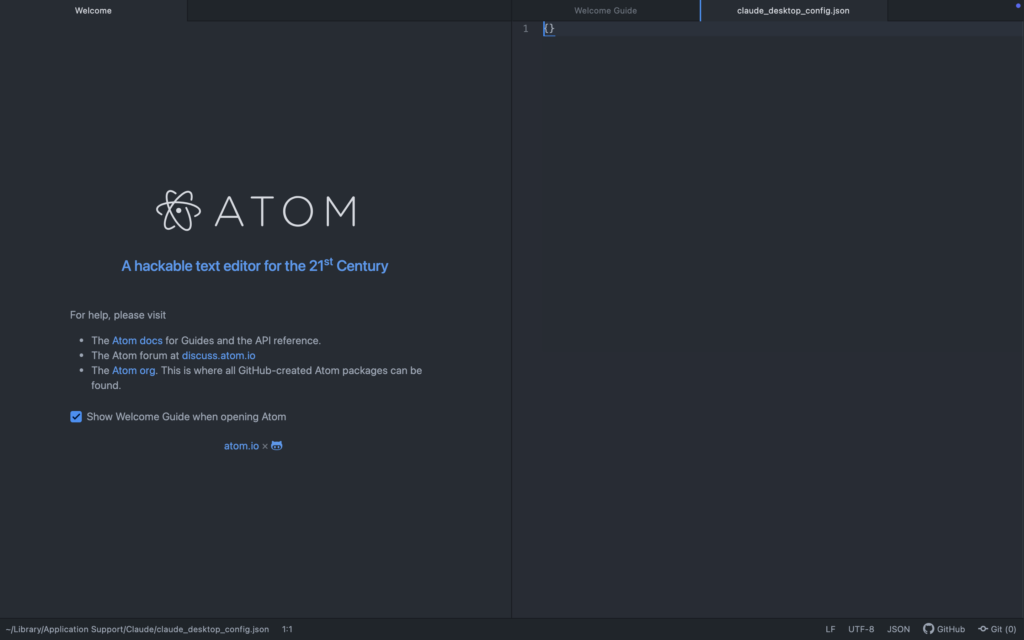Change the UTF-8 encoding selector
1024x640 pixels.
click(861, 629)
